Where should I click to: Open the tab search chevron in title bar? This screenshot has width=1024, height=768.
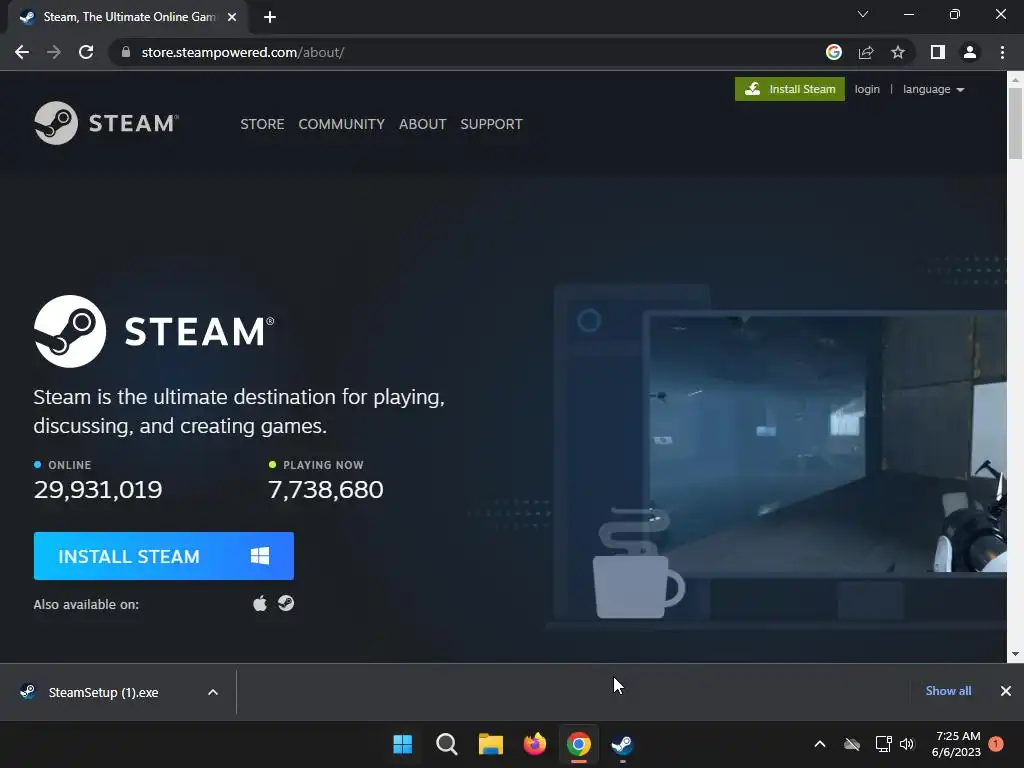[863, 14]
